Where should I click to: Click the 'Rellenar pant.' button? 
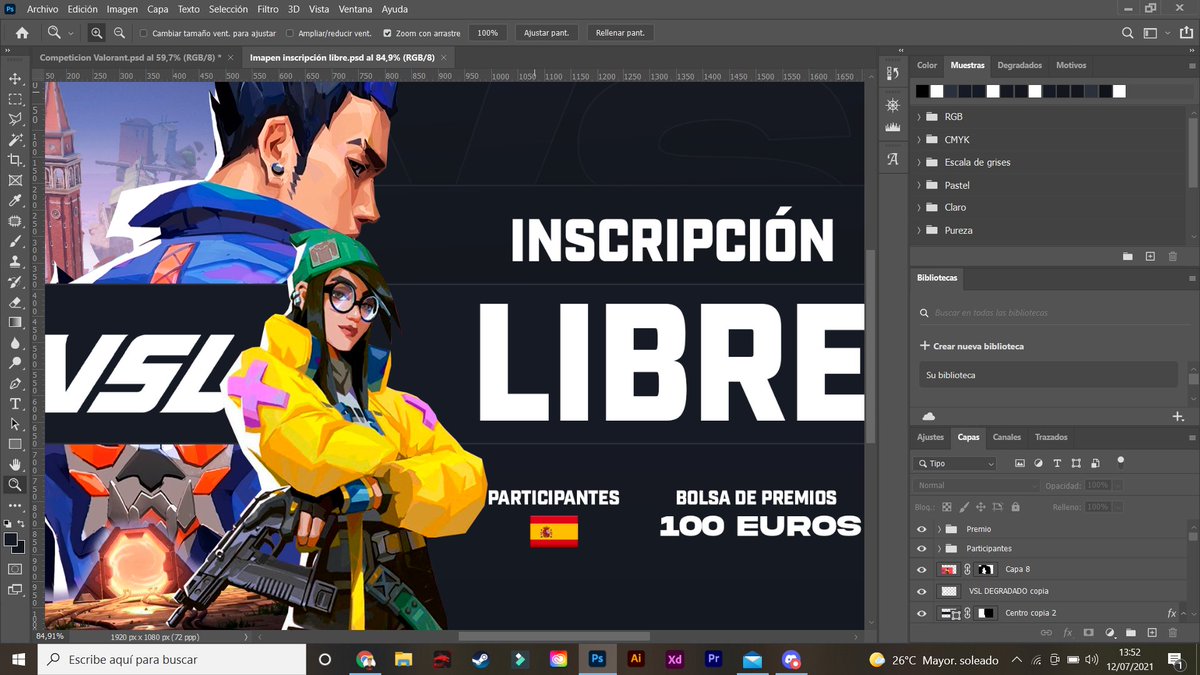click(620, 33)
